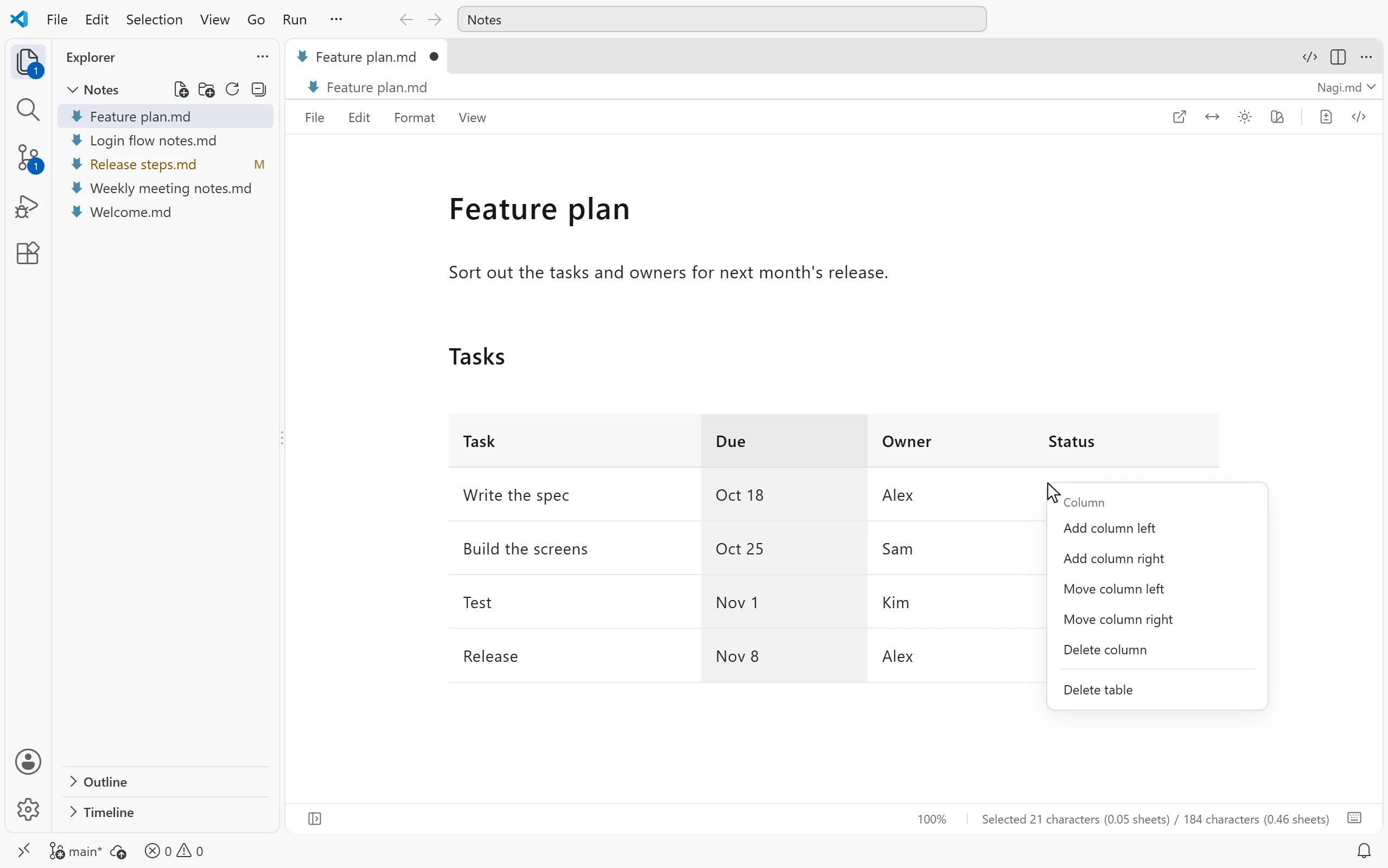Click the Build the screens cell
This screenshot has width=1388, height=868.
575,549
